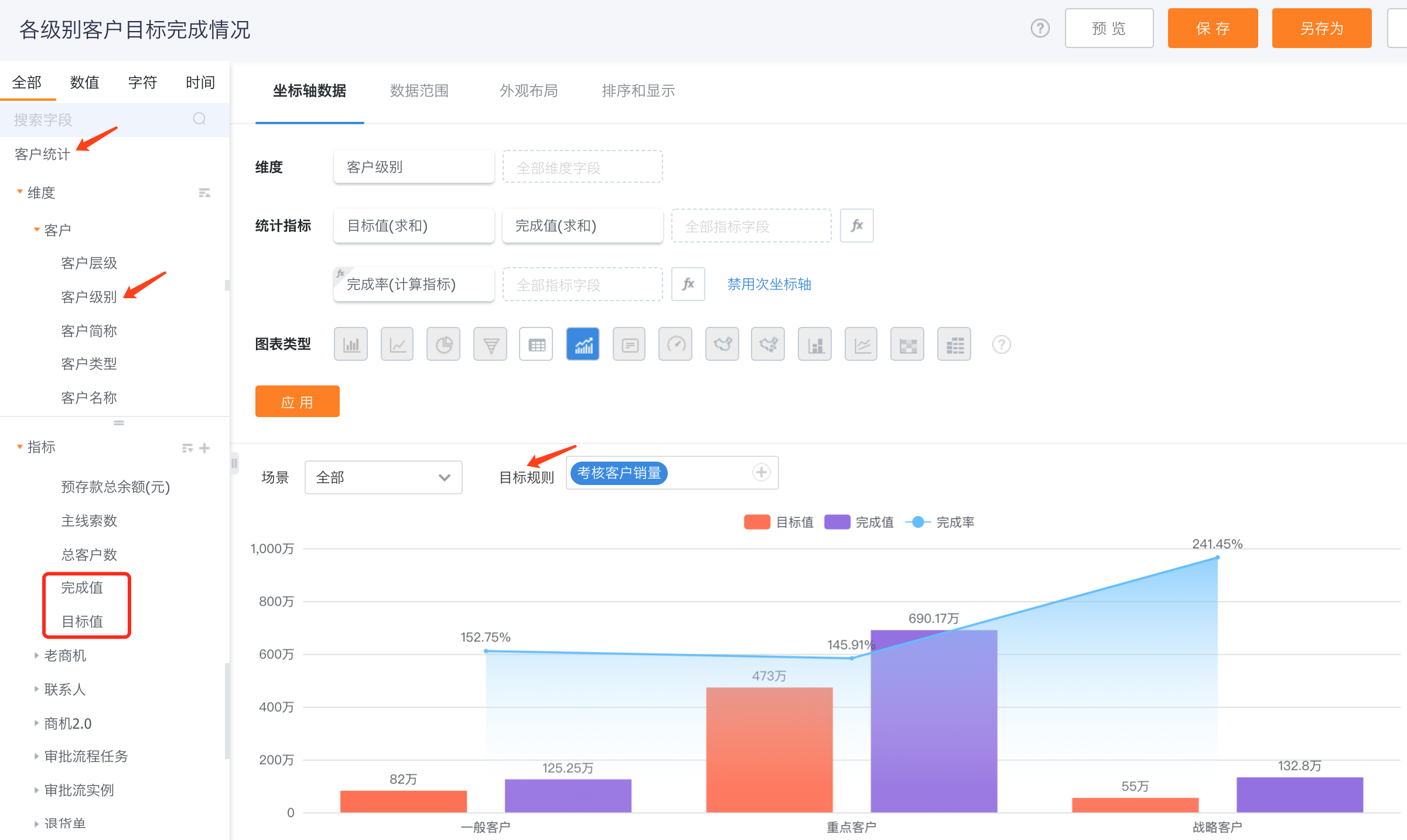1407x840 pixels.
Task: Open the 场景 dropdown showing 全部
Action: 383,477
